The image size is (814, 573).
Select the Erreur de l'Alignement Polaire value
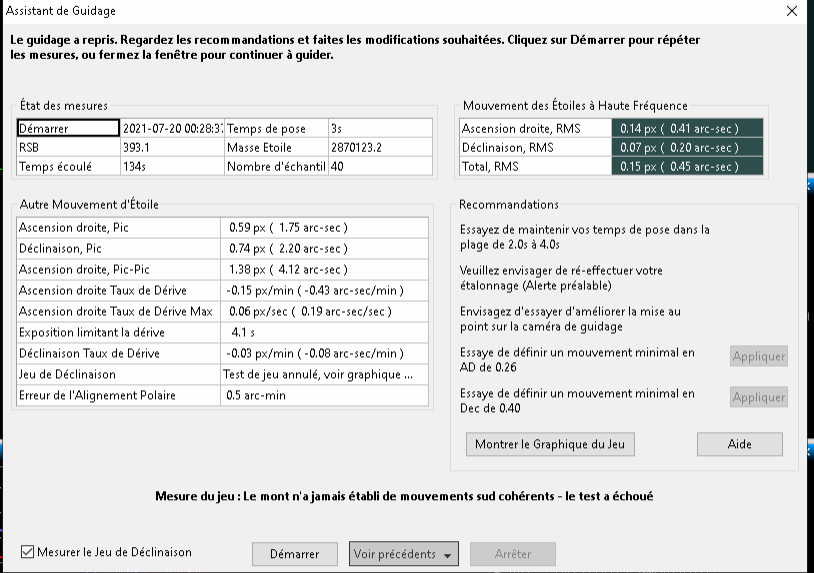[x=317, y=395]
